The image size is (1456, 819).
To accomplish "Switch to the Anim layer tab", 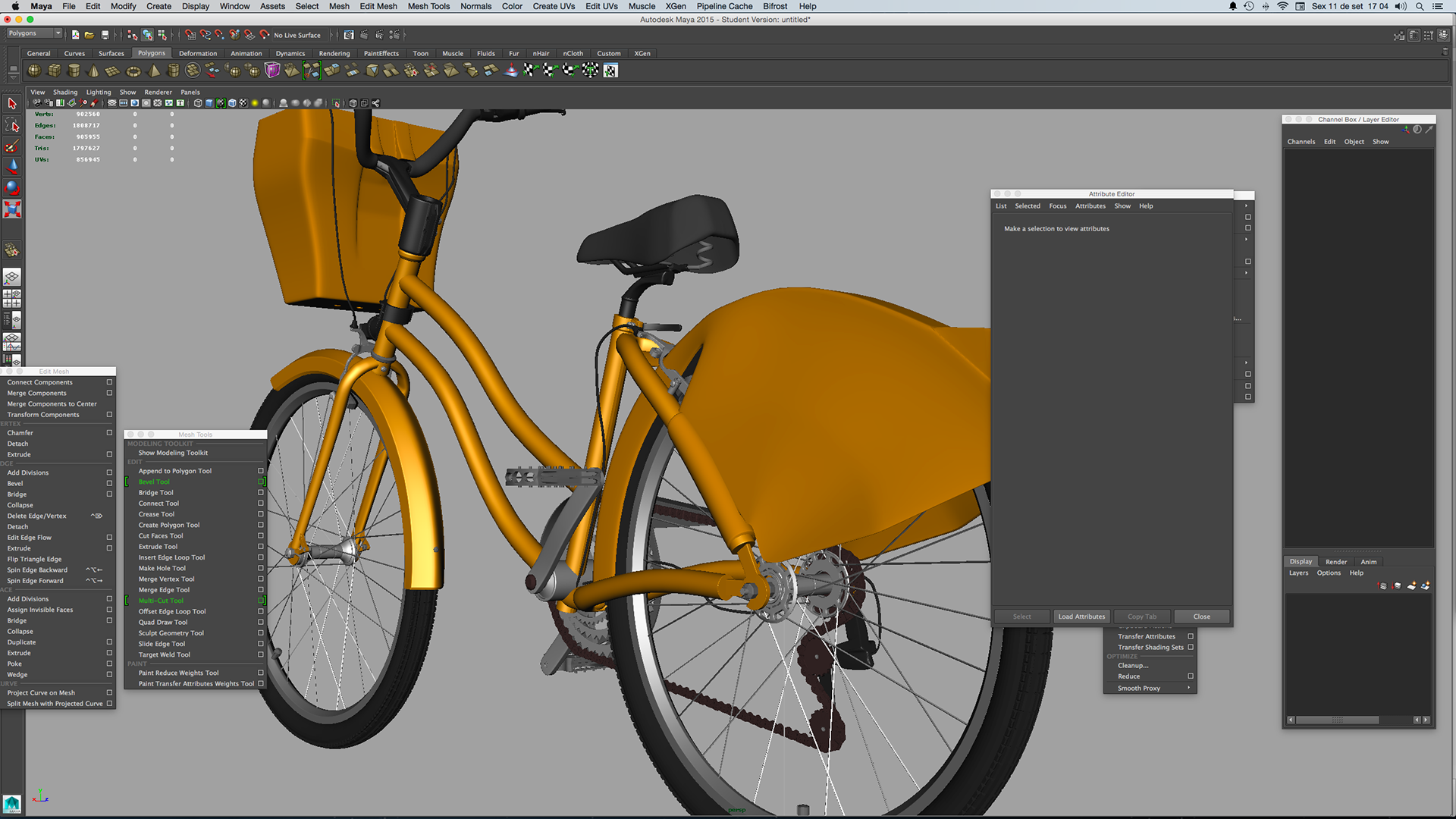I will click(x=1369, y=562).
